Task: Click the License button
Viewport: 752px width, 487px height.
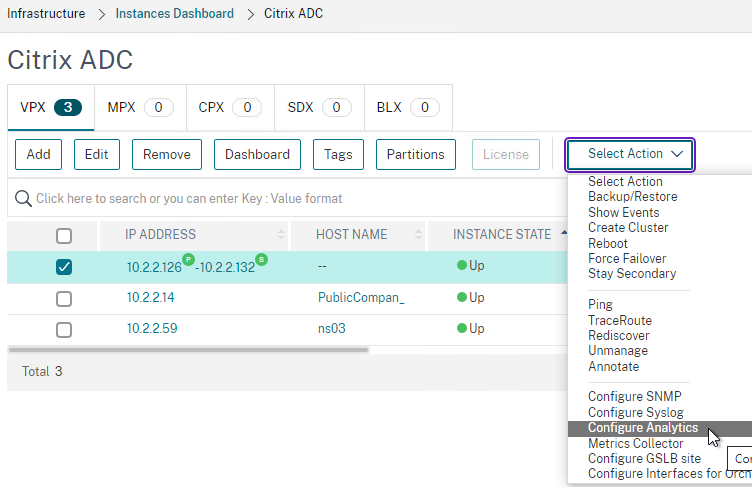Action: click(x=505, y=154)
